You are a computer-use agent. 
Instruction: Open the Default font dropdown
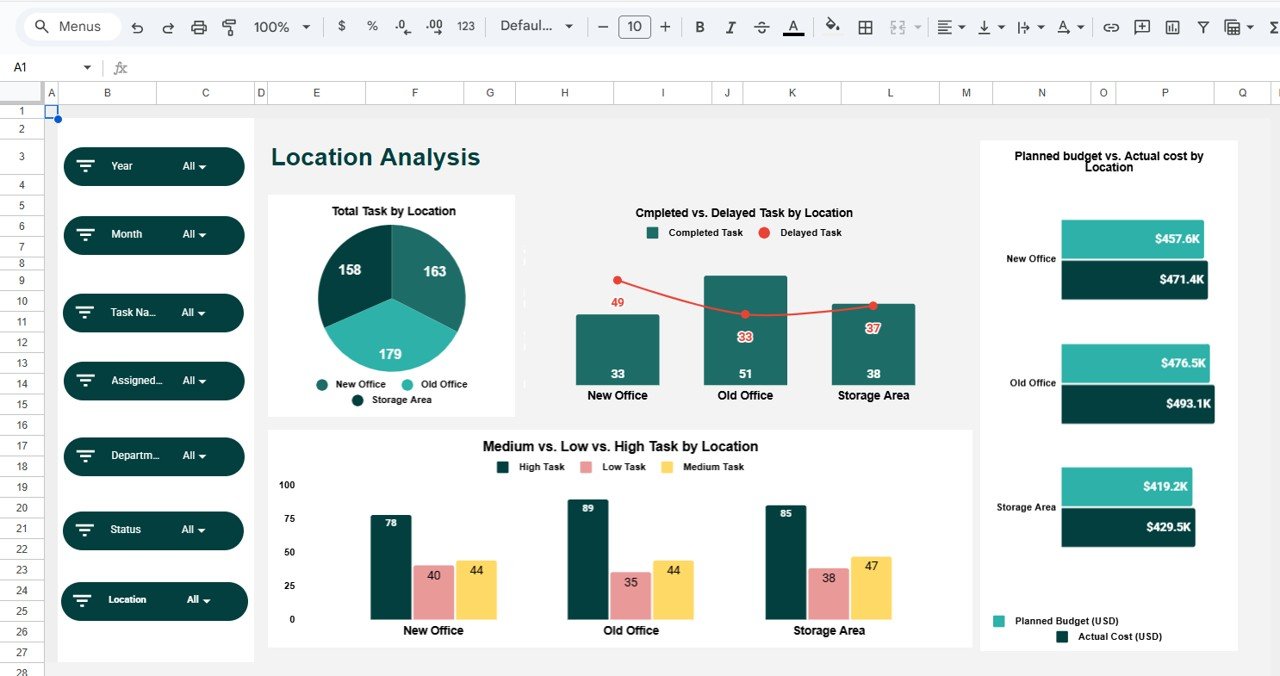point(536,27)
